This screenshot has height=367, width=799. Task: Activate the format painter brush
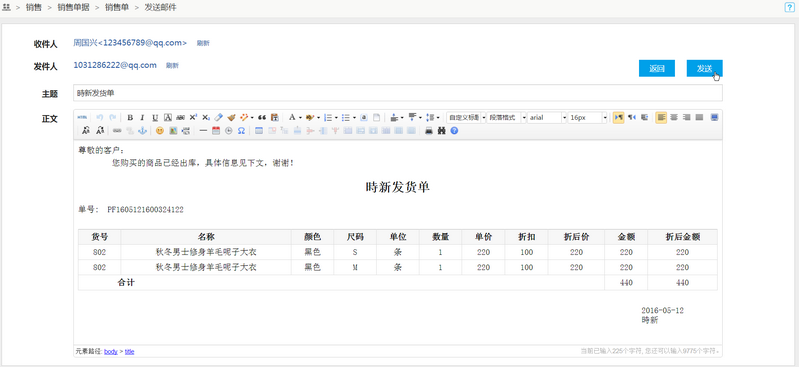[x=231, y=117]
